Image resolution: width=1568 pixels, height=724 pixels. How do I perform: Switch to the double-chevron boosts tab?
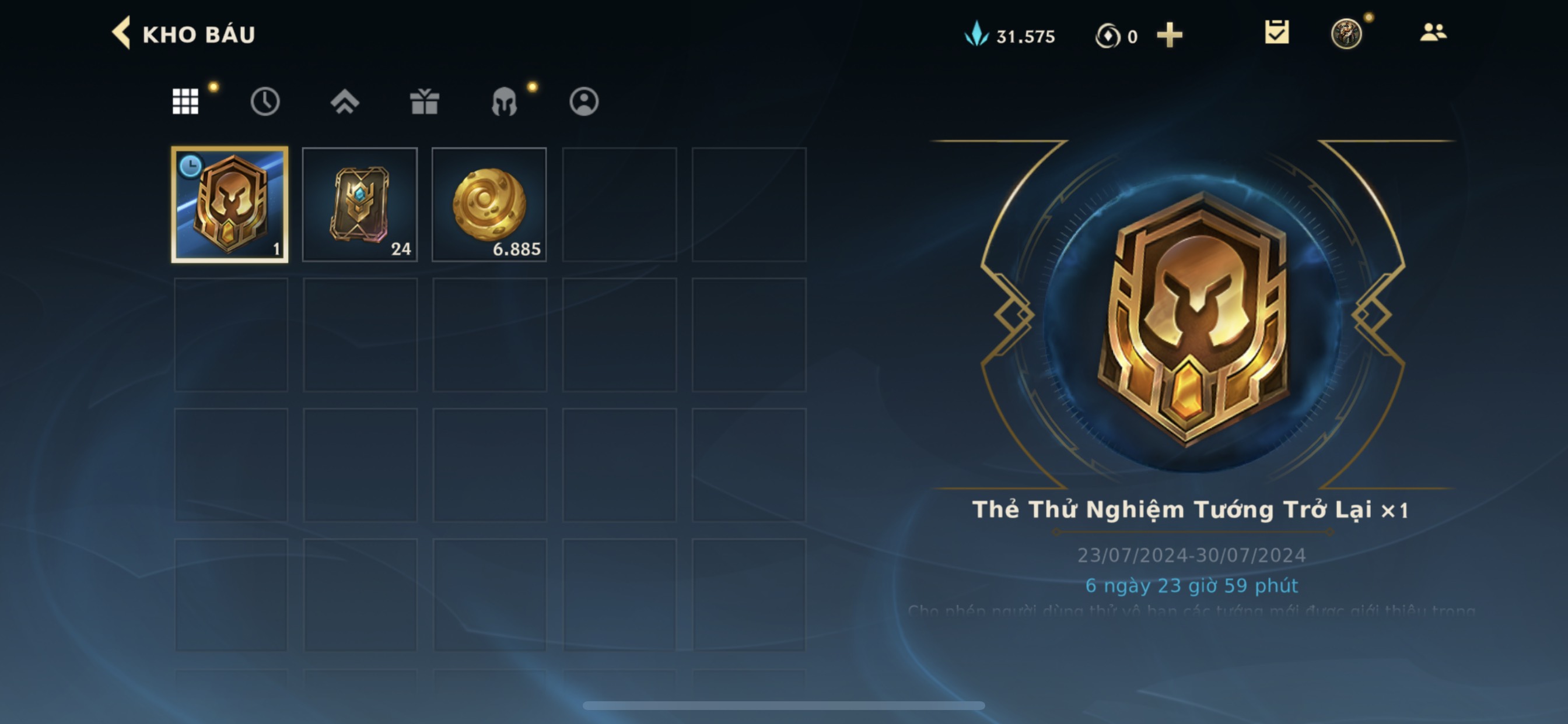[345, 101]
